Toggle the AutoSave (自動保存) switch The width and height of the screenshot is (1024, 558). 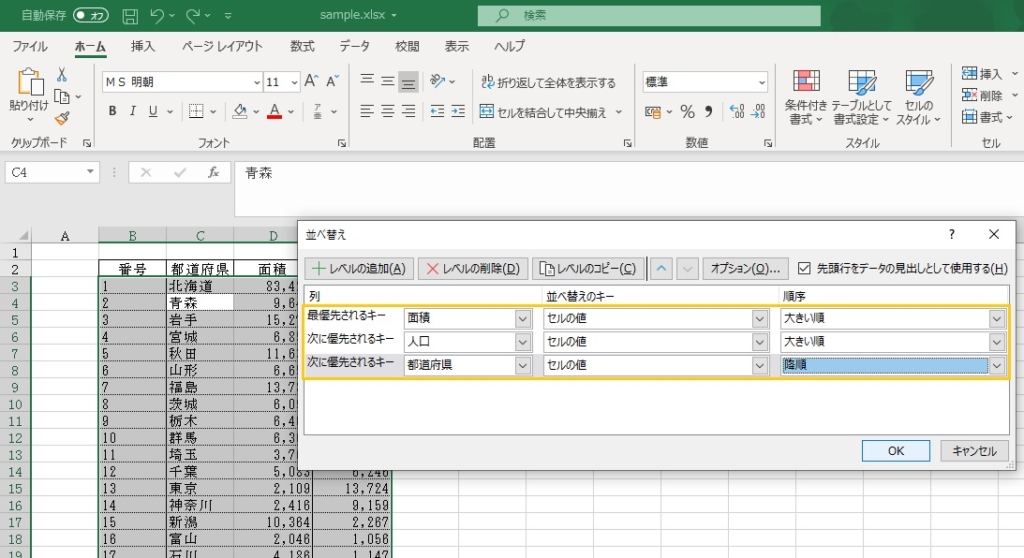coord(91,16)
